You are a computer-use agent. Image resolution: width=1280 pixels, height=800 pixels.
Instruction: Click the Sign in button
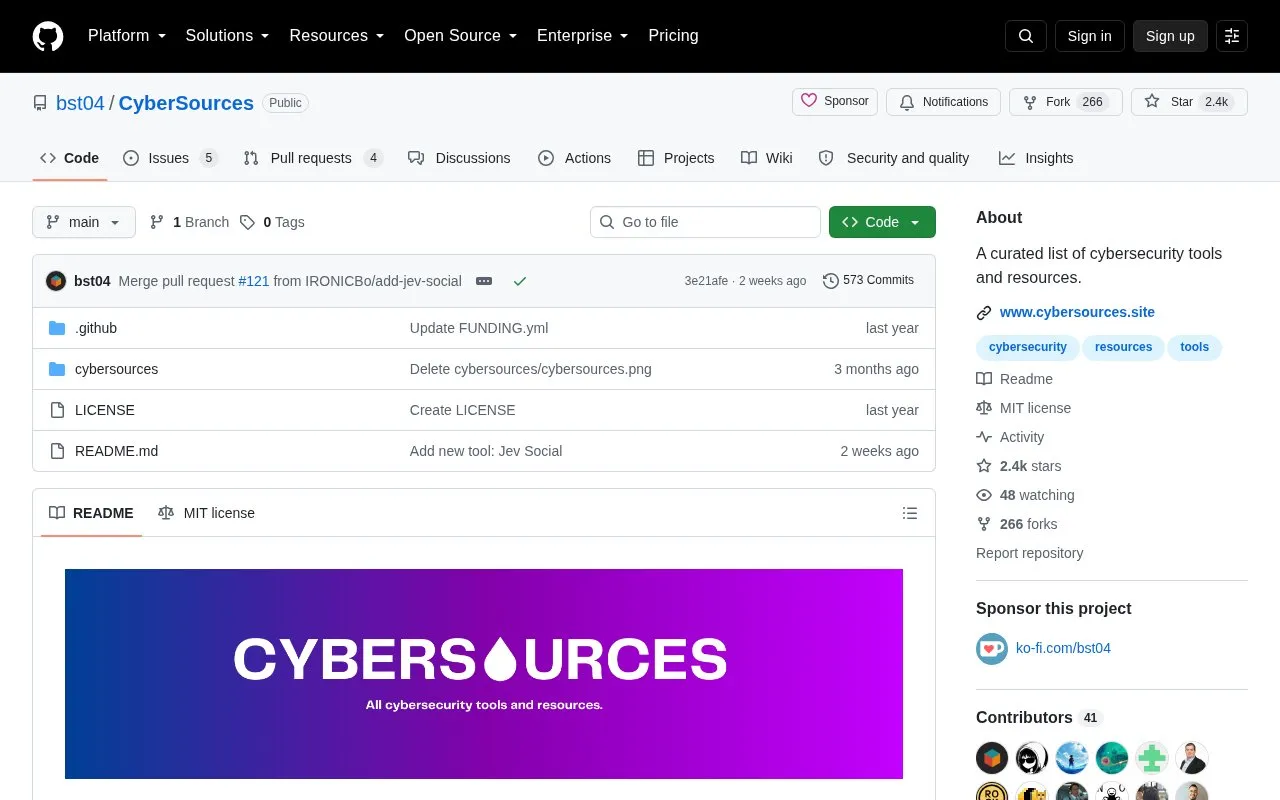(x=1089, y=36)
